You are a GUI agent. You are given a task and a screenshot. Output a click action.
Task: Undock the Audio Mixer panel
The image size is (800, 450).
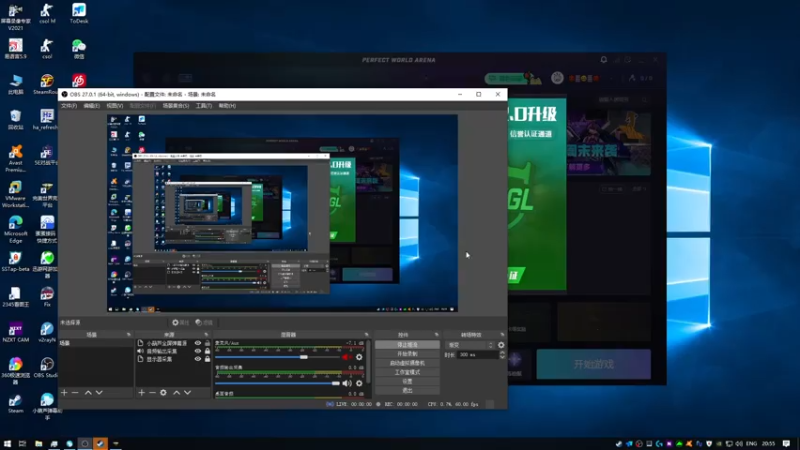coord(366,335)
